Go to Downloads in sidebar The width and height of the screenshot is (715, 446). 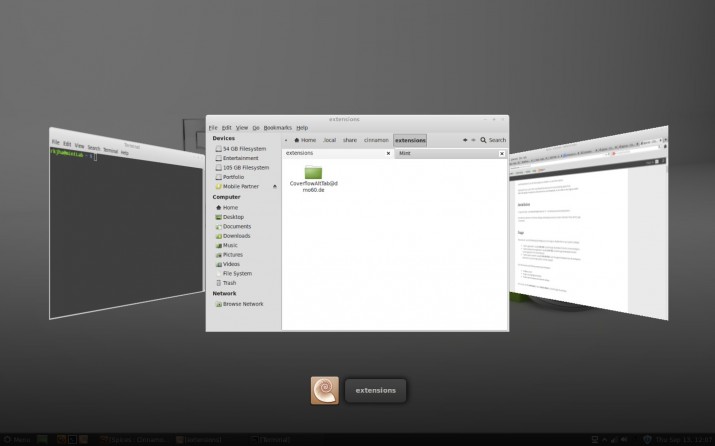[x=236, y=235]
